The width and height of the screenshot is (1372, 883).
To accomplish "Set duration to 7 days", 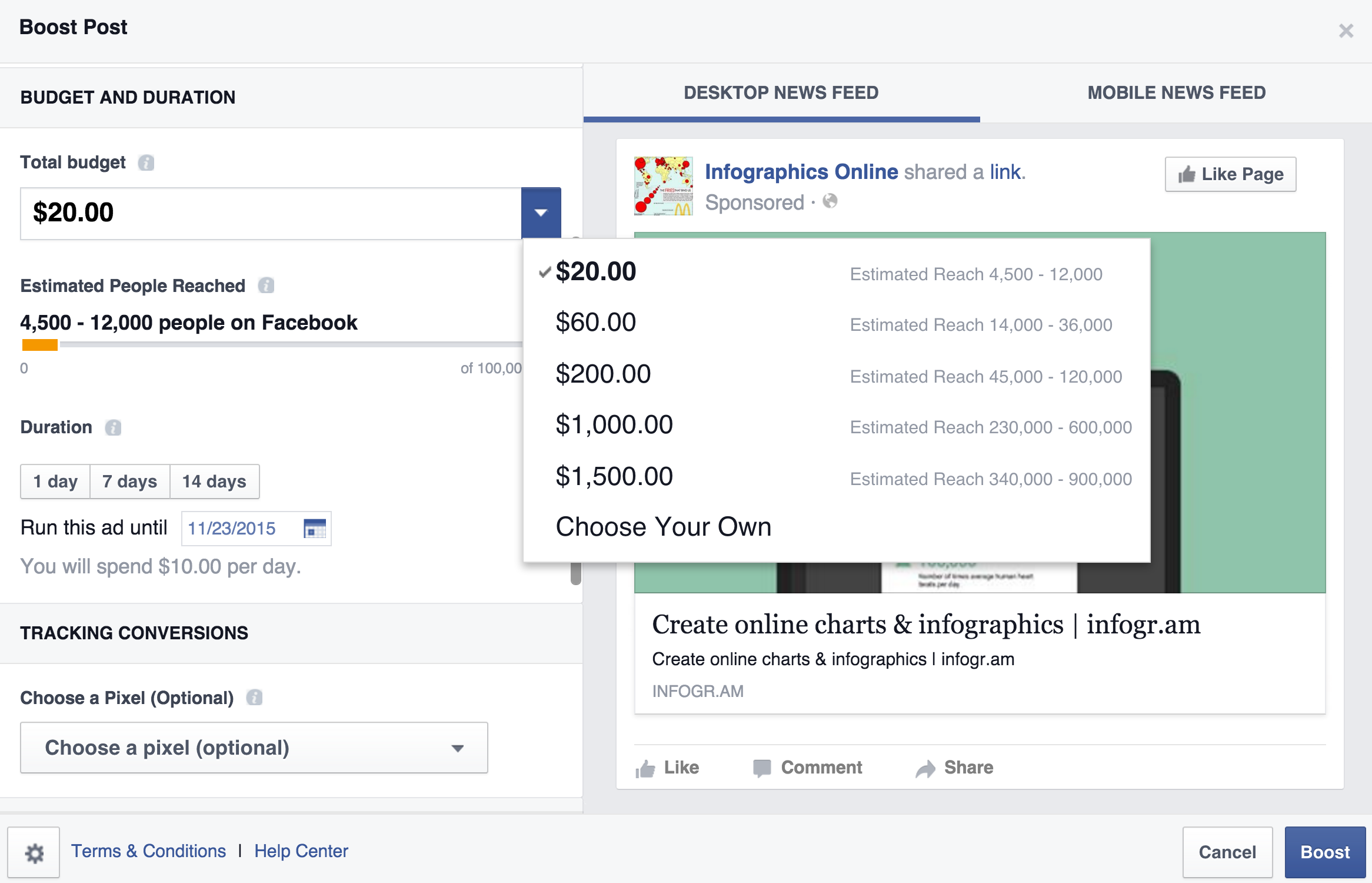I will click(130, 482).
